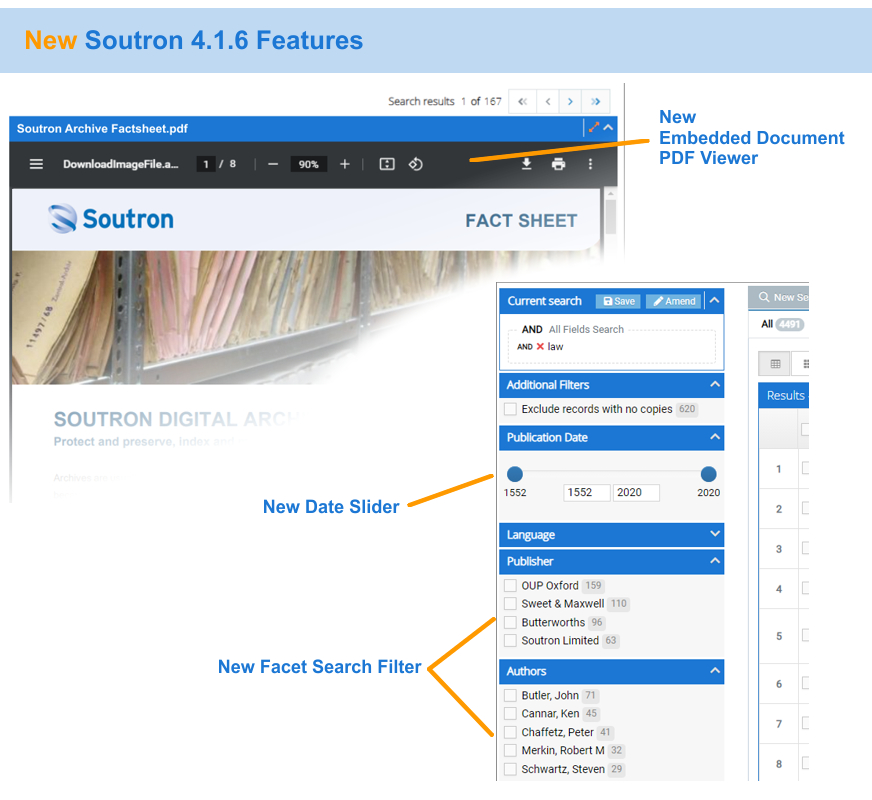Open the PDF viewer sidebar hamburger menu

point(36,164)
